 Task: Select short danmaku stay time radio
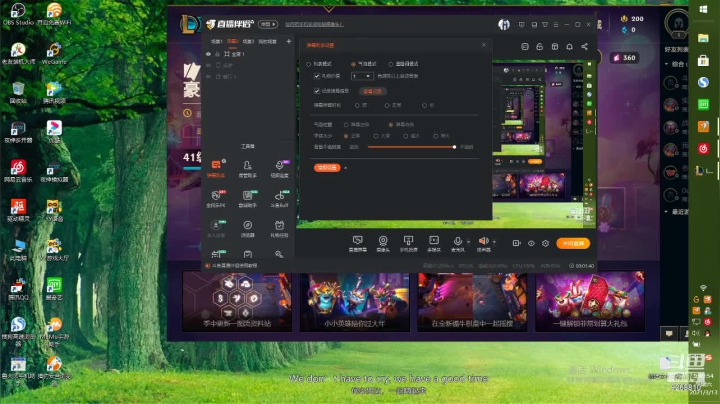pos(357,106)
